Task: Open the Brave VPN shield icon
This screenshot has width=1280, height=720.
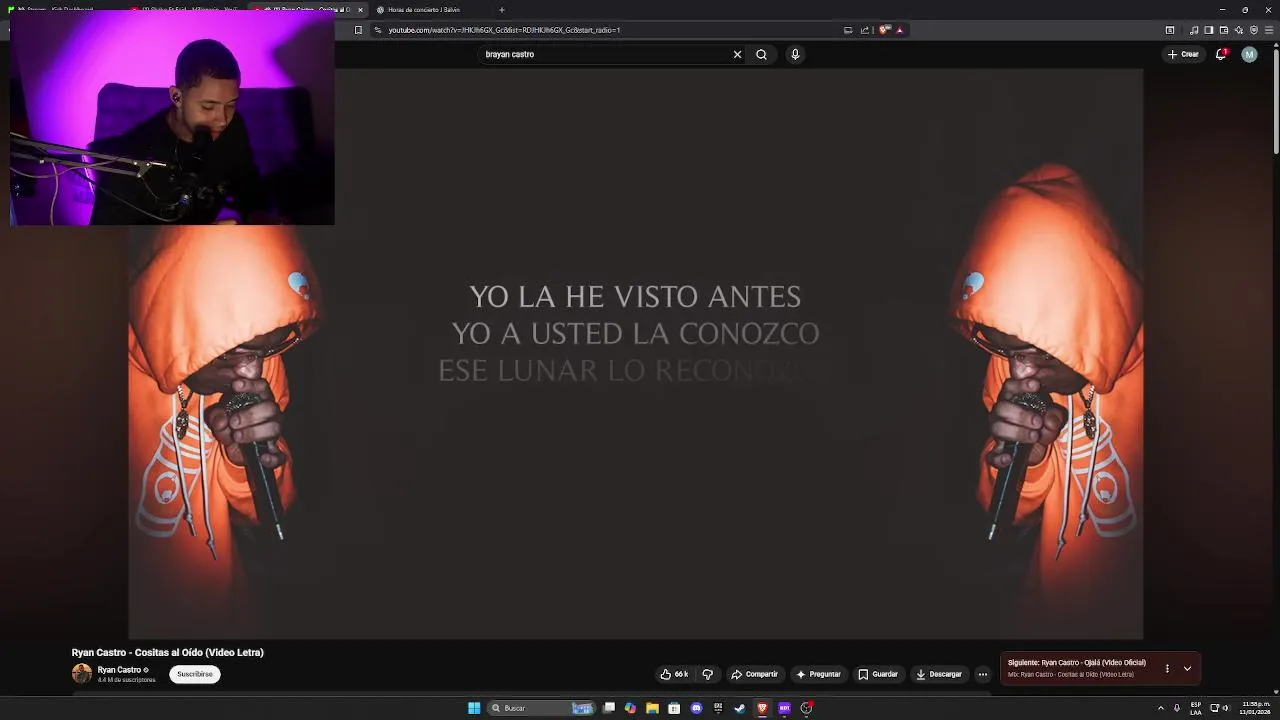Action: click(x=1254, y=30)
